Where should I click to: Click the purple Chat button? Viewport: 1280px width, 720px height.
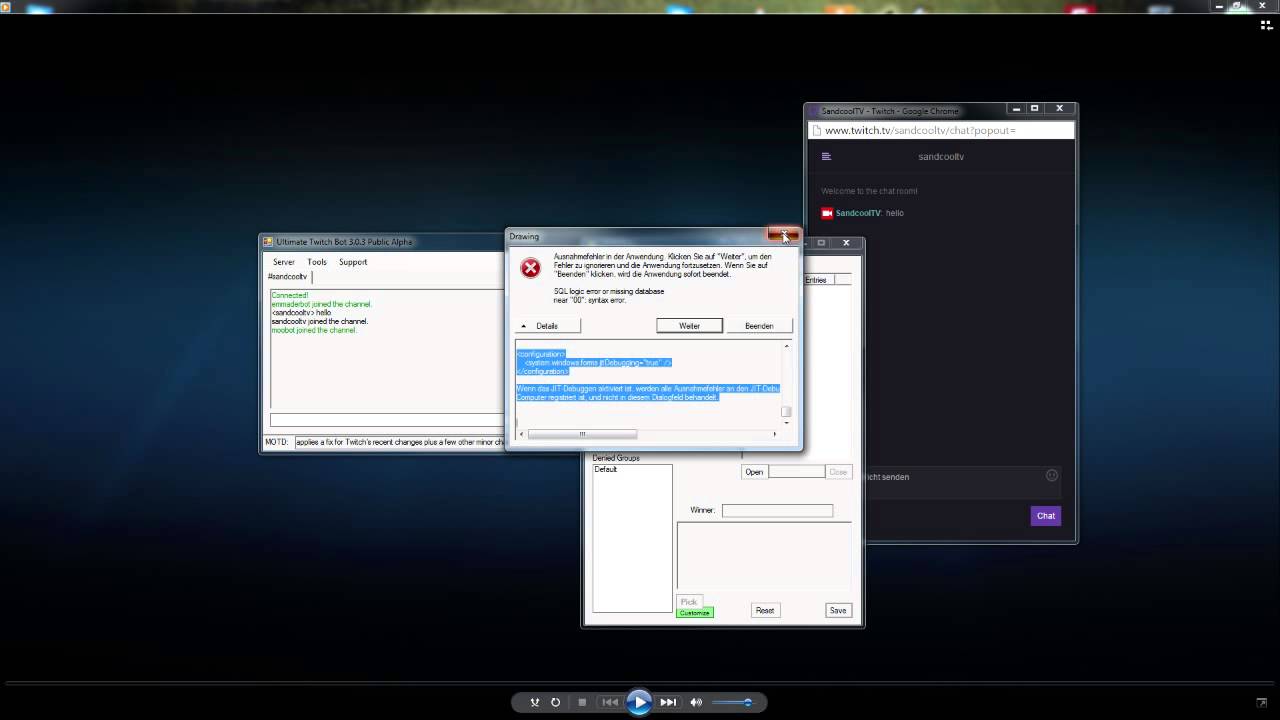click(x=1046, y=516)
